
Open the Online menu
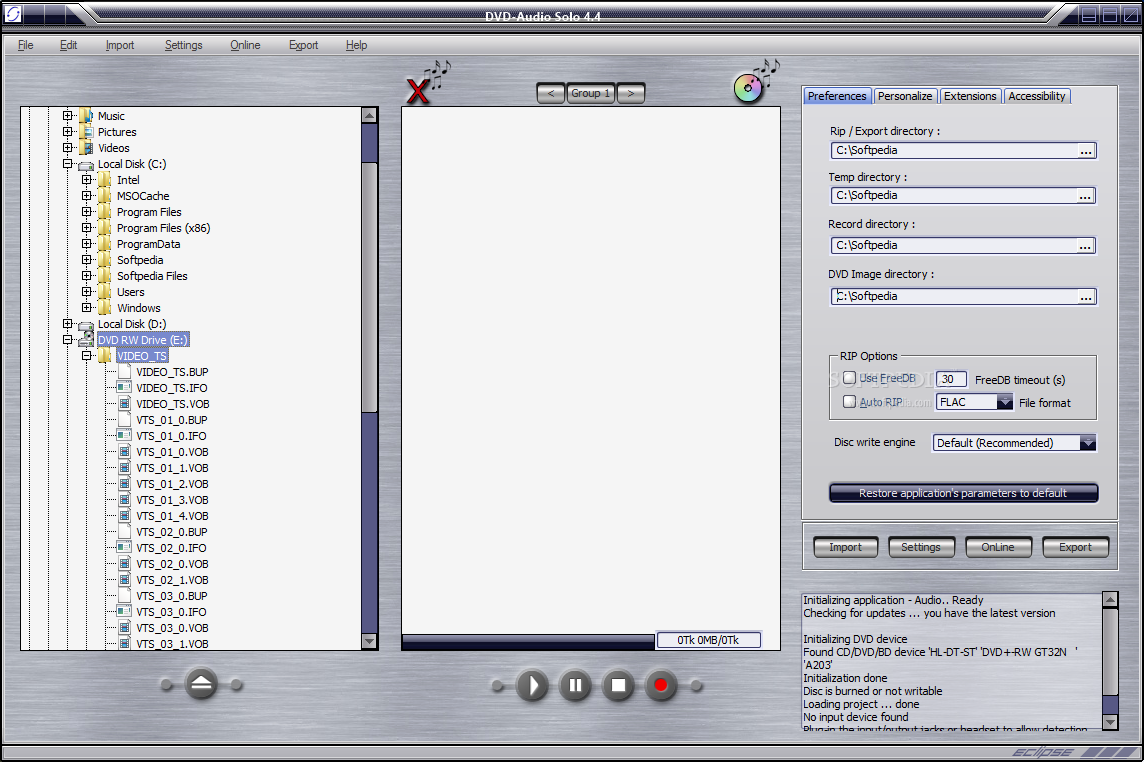tap(245, 45)
